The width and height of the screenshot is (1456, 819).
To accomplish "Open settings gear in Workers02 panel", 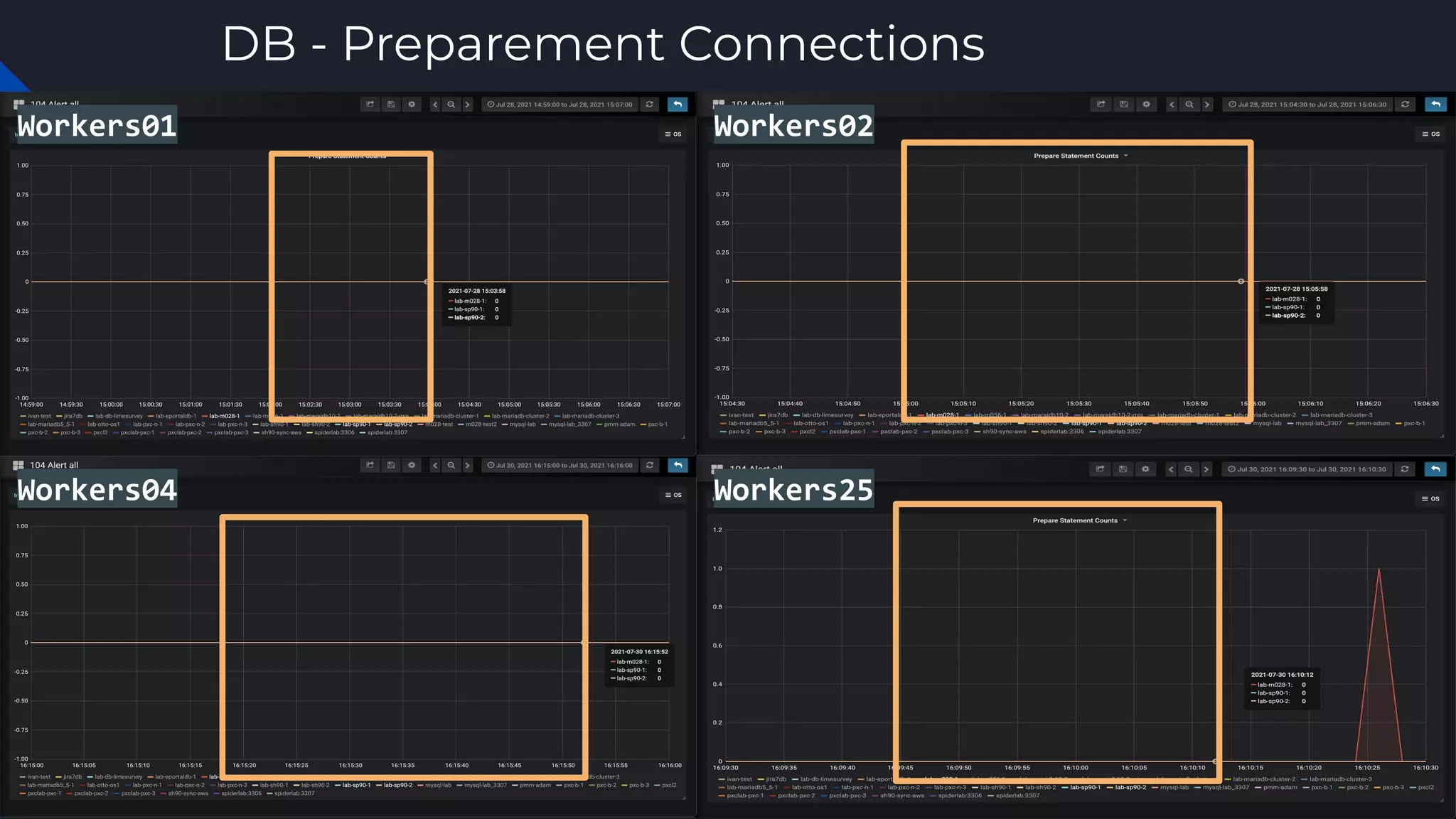I will [1146, 105].
